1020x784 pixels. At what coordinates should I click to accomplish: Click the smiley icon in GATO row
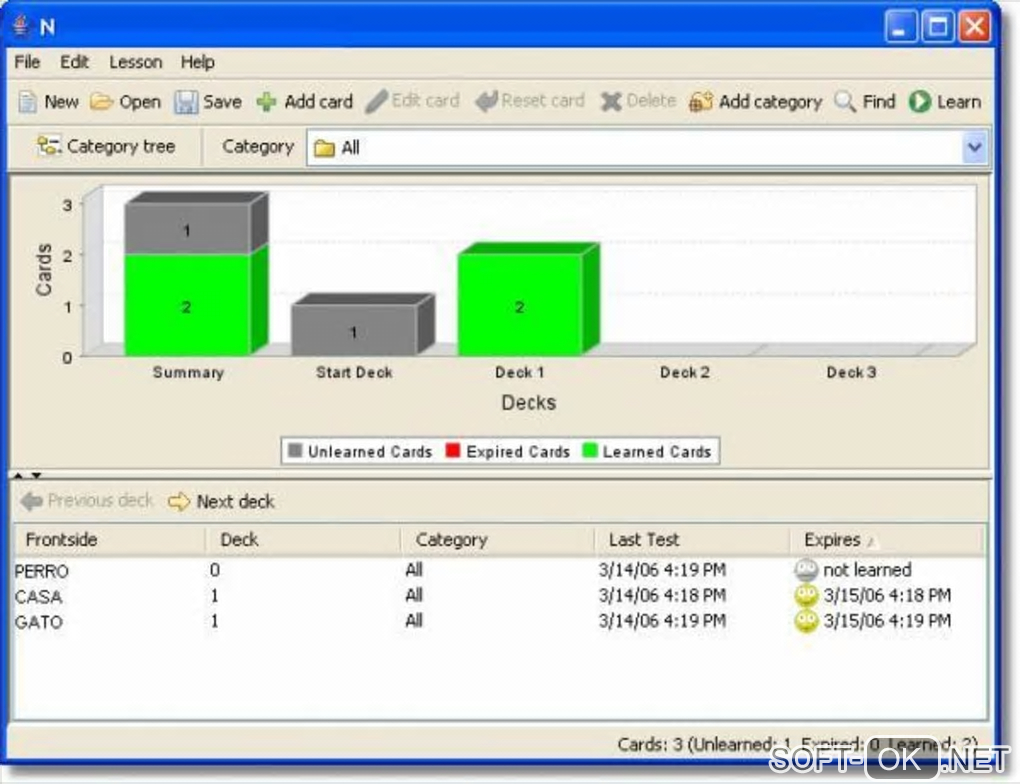tap(806, 621)
